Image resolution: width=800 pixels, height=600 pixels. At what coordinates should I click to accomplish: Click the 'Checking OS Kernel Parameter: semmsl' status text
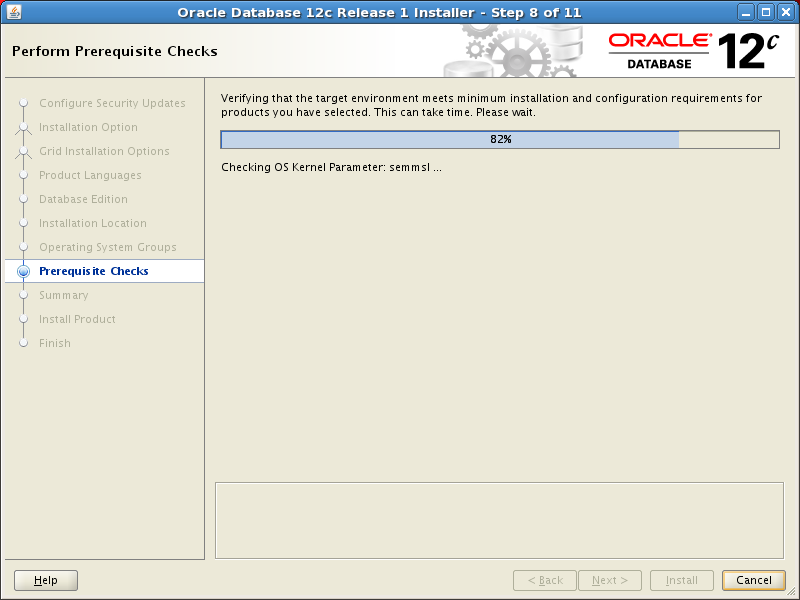pyautogui.click(x=331, y=167)
